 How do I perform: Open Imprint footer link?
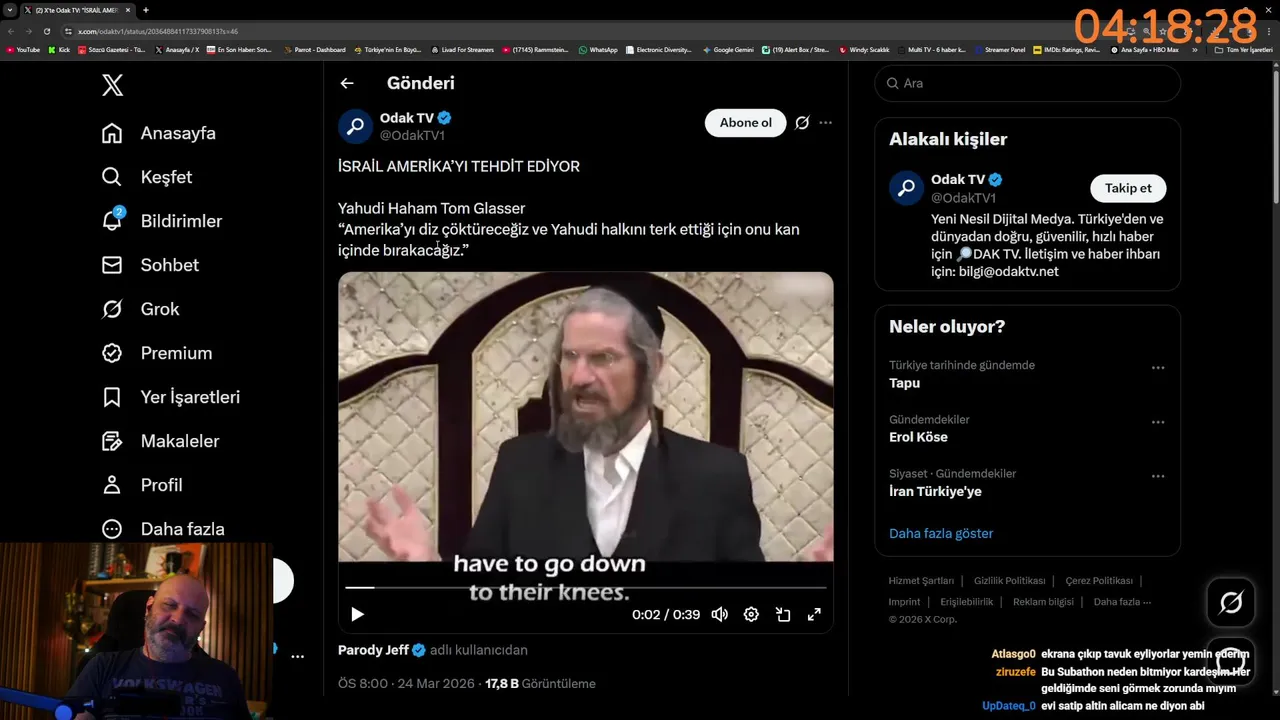904,602
